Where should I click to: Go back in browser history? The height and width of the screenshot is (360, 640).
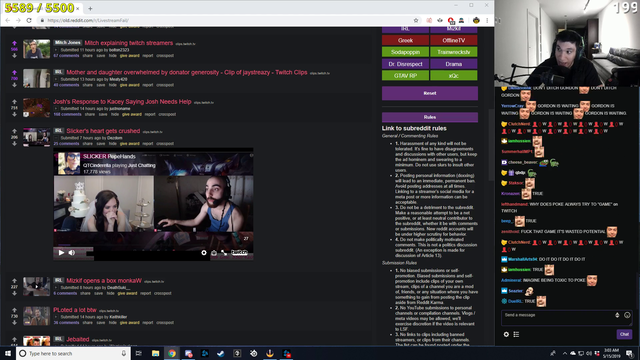[x=8, y=20]
